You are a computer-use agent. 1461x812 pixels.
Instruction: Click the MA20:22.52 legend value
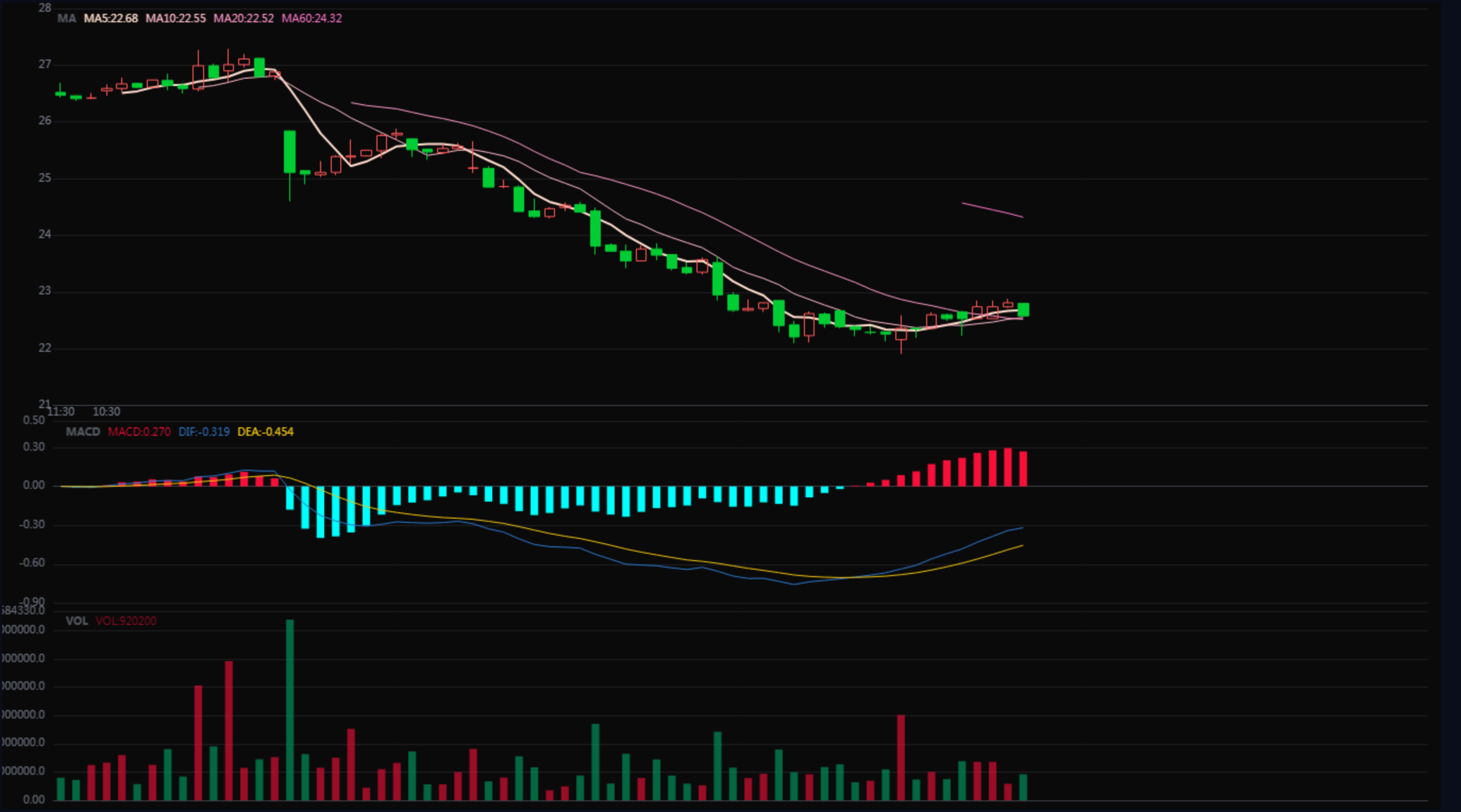tap(244, 18)
